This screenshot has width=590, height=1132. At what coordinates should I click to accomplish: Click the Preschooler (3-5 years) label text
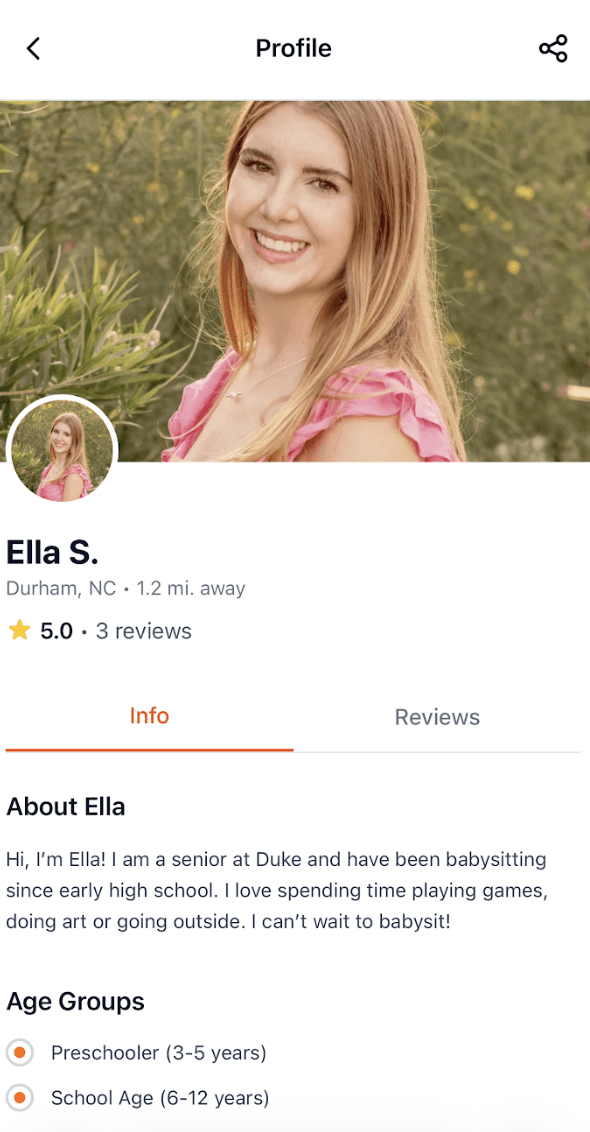(159, 1053)
